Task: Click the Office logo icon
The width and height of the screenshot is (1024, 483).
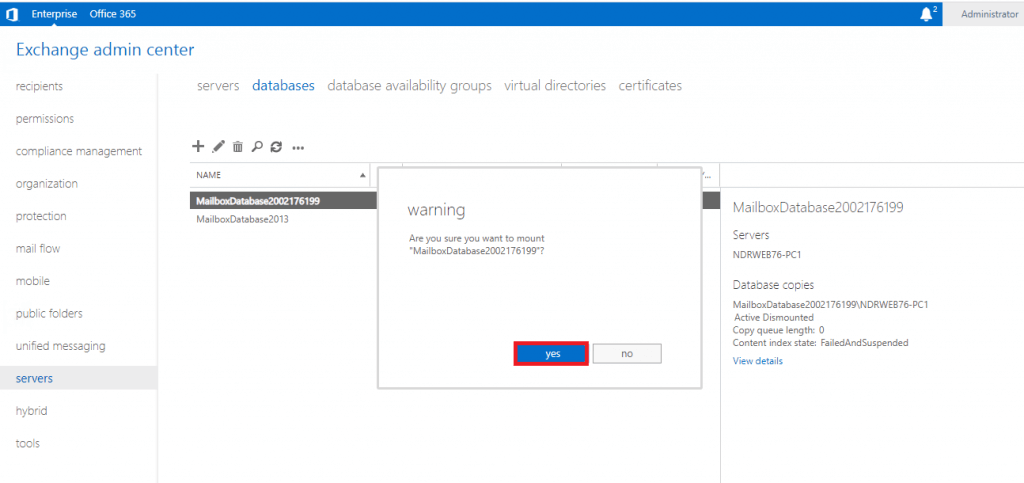Action: pos(12,14)
